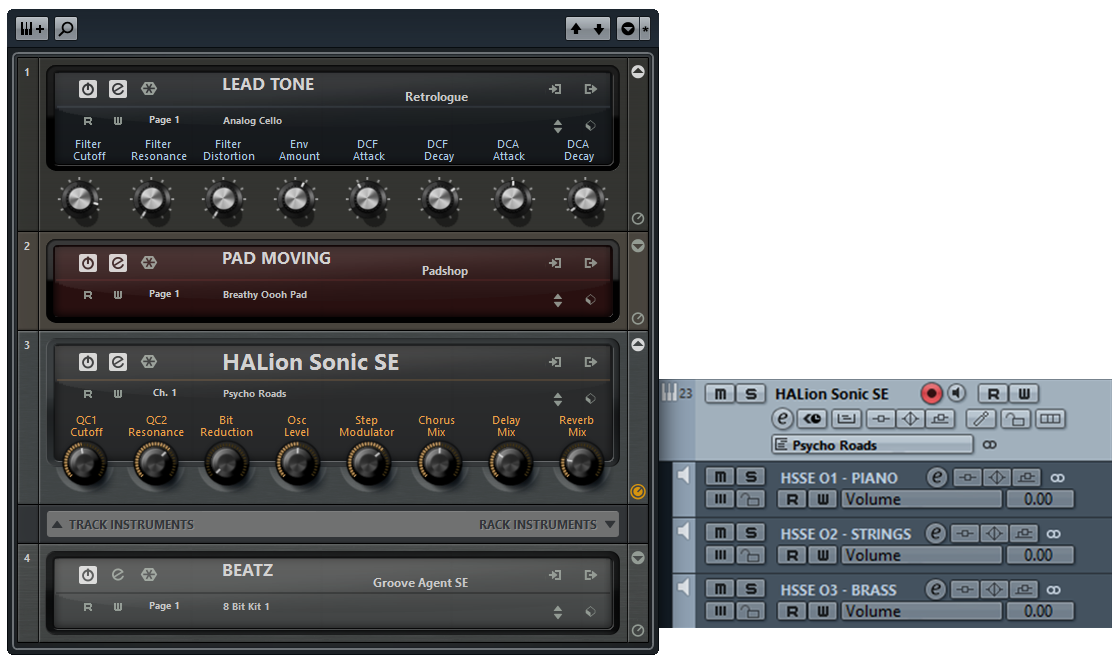1120x662 pixels.
Task: Open the Retrologue editor for LEAD TONE
Action: (x=118, y=89)
